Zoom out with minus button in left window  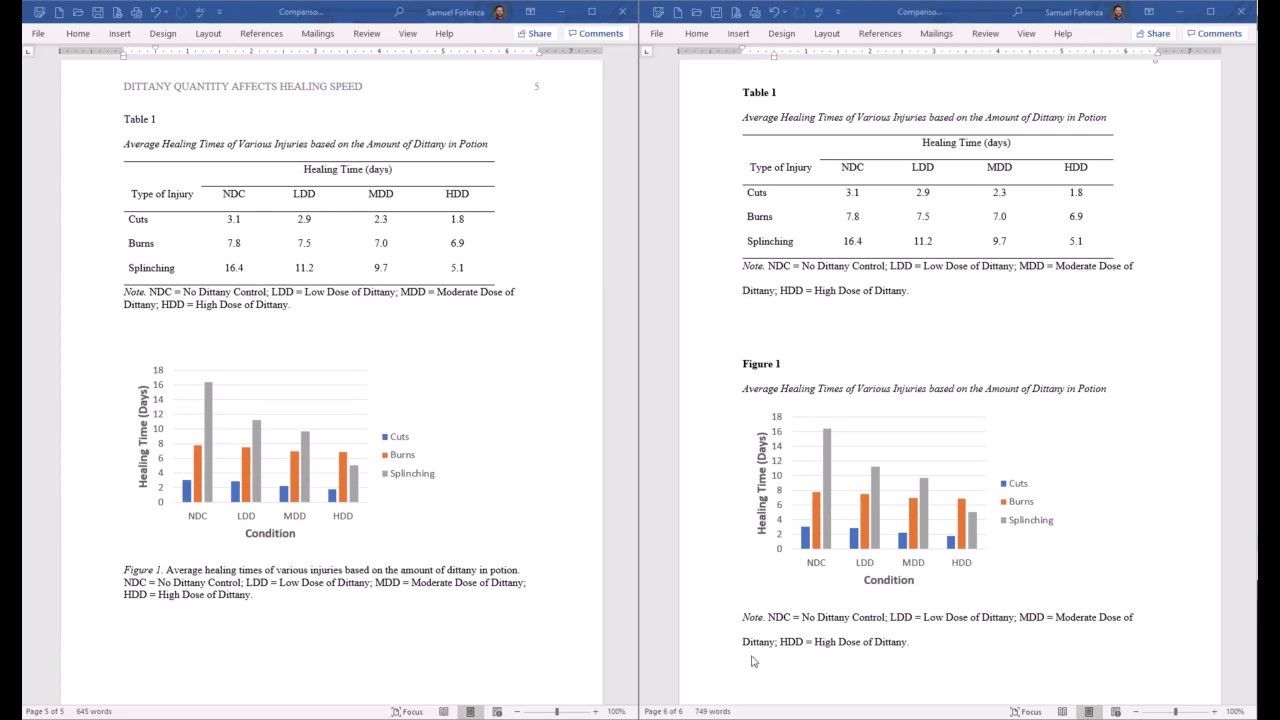click(517, 711)
